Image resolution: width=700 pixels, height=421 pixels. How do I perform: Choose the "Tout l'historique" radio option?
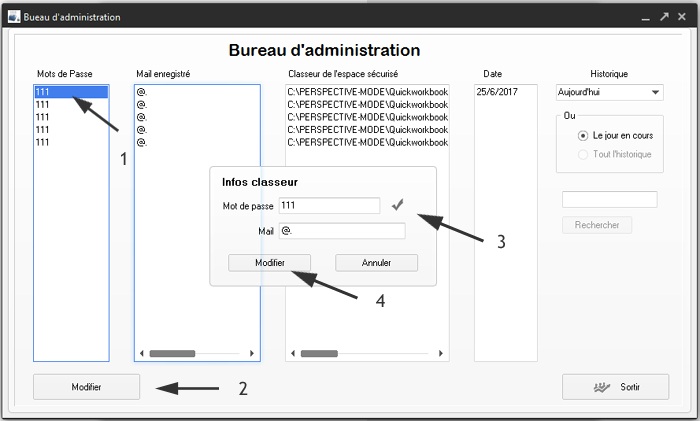583,154
